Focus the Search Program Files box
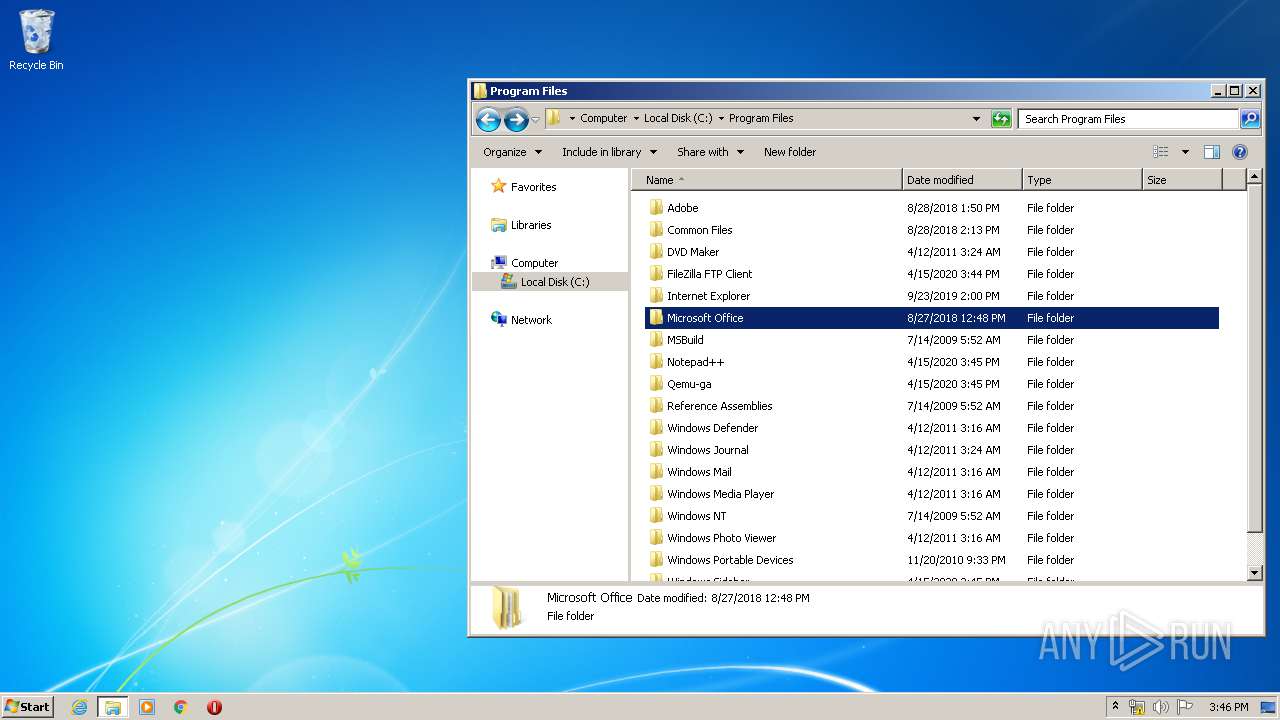The height and width of the screenshot is (720, 1280). point(1128,119)
